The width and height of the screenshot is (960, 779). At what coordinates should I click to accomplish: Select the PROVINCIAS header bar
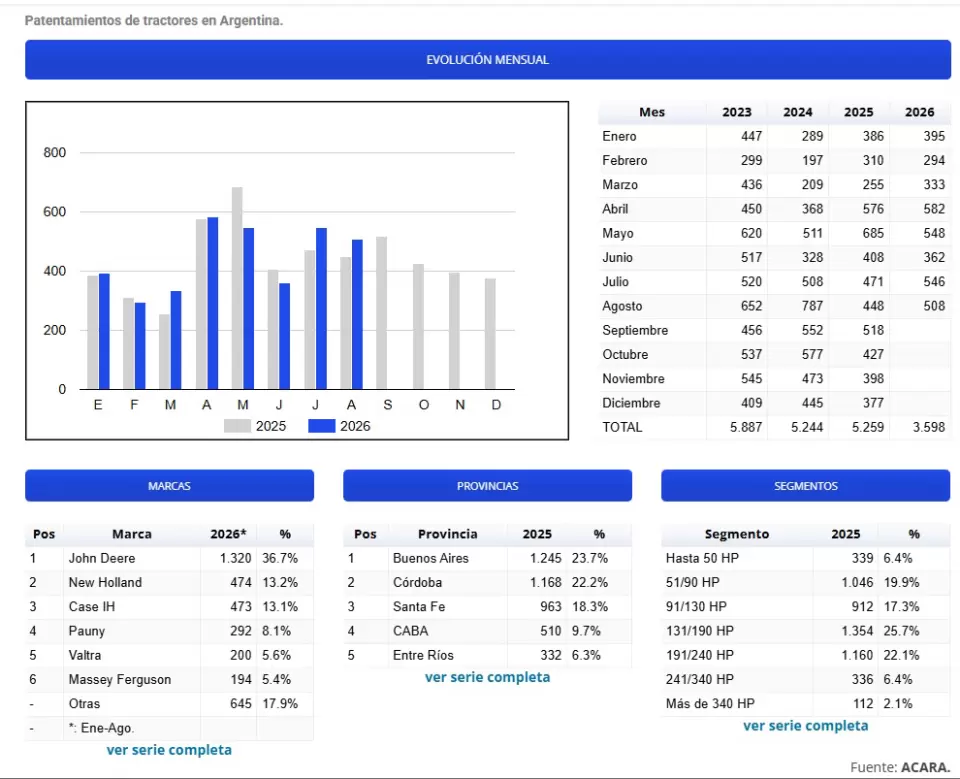487,486
